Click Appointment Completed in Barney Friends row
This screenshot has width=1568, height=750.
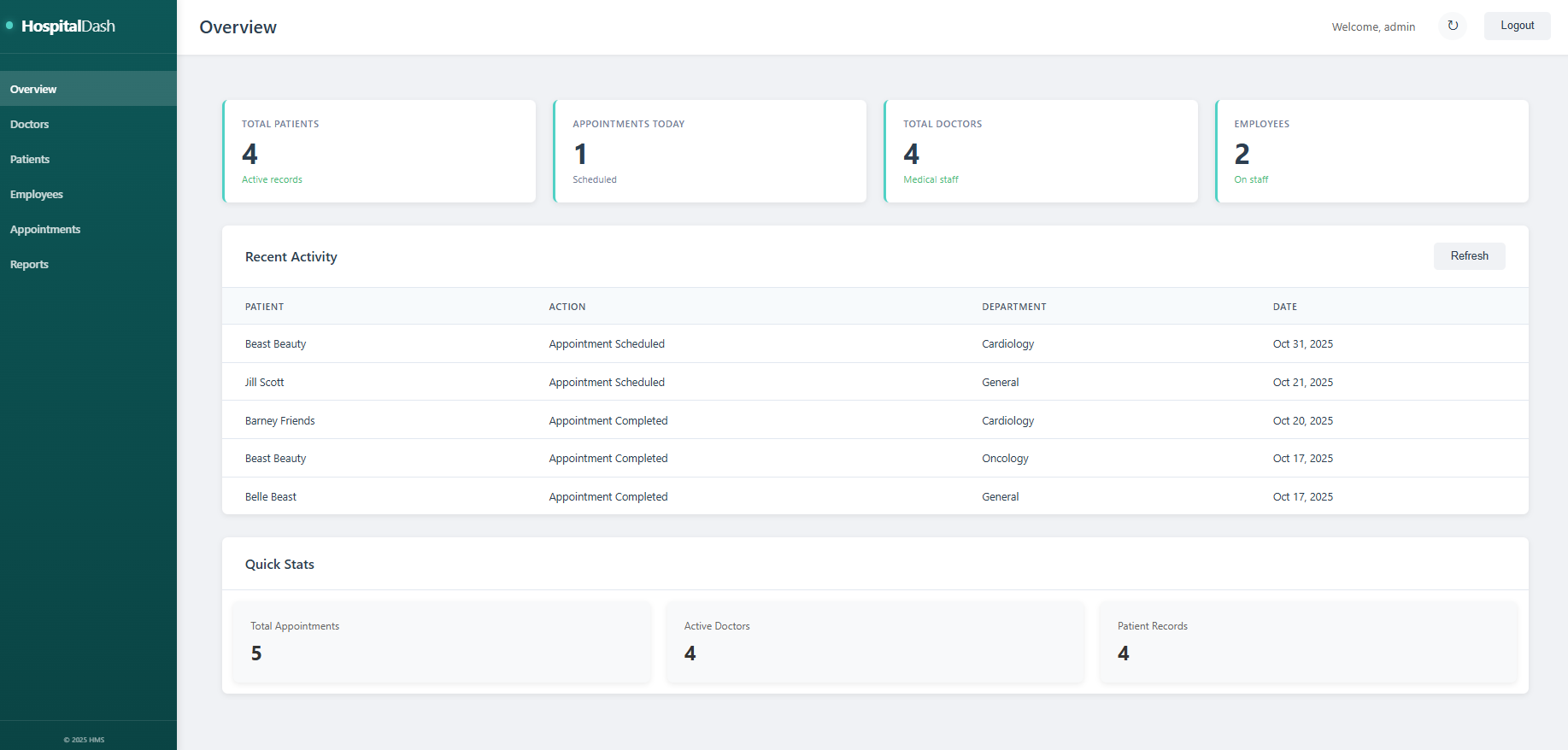[x=608, y=421]
